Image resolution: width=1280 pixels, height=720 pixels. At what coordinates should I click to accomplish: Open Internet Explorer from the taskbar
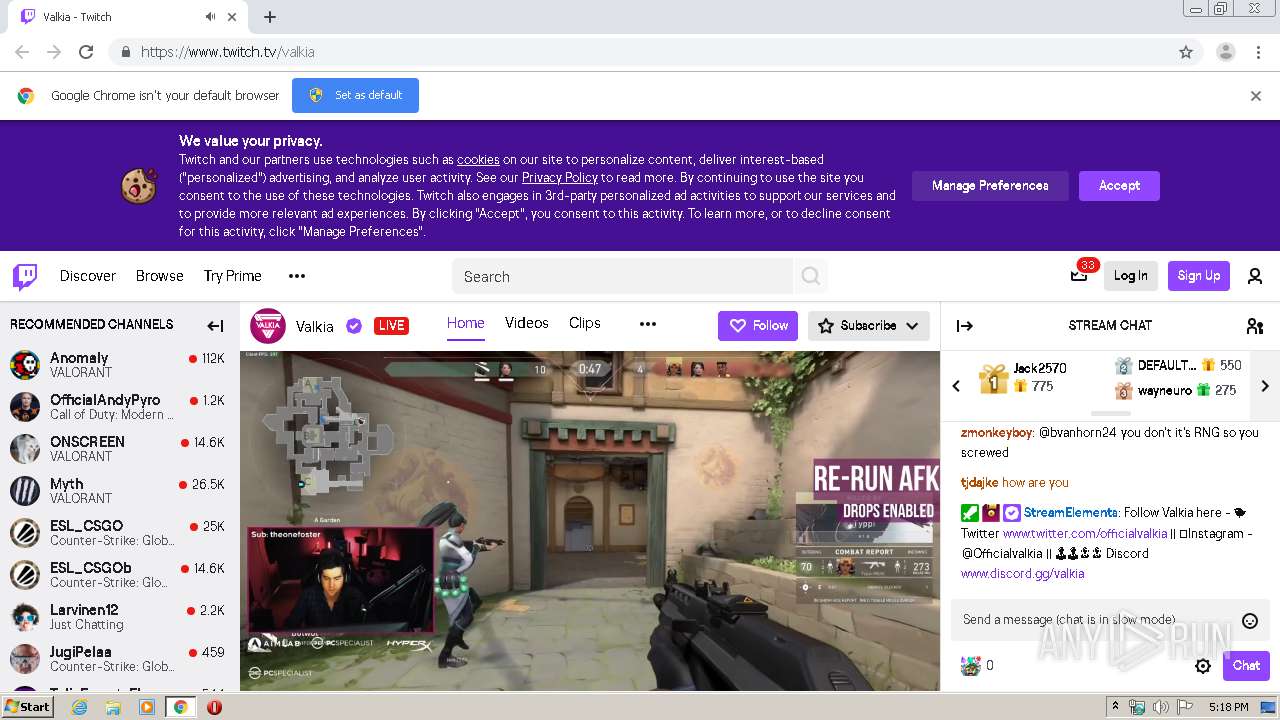click(x=80, y=707)
